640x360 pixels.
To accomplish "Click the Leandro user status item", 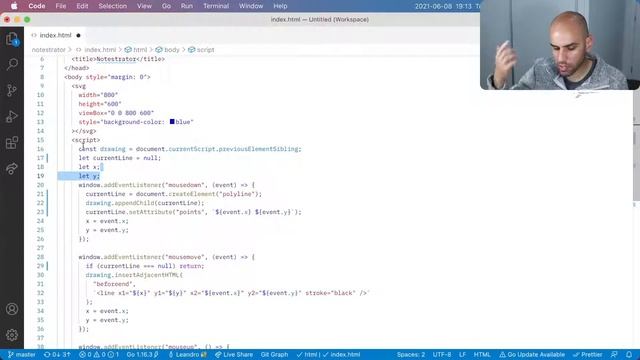I will click(188, 355).
